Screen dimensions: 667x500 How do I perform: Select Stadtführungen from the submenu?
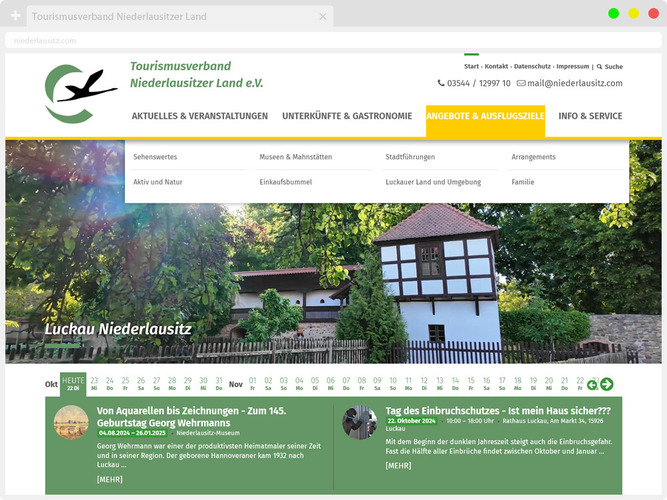[410, 157]
